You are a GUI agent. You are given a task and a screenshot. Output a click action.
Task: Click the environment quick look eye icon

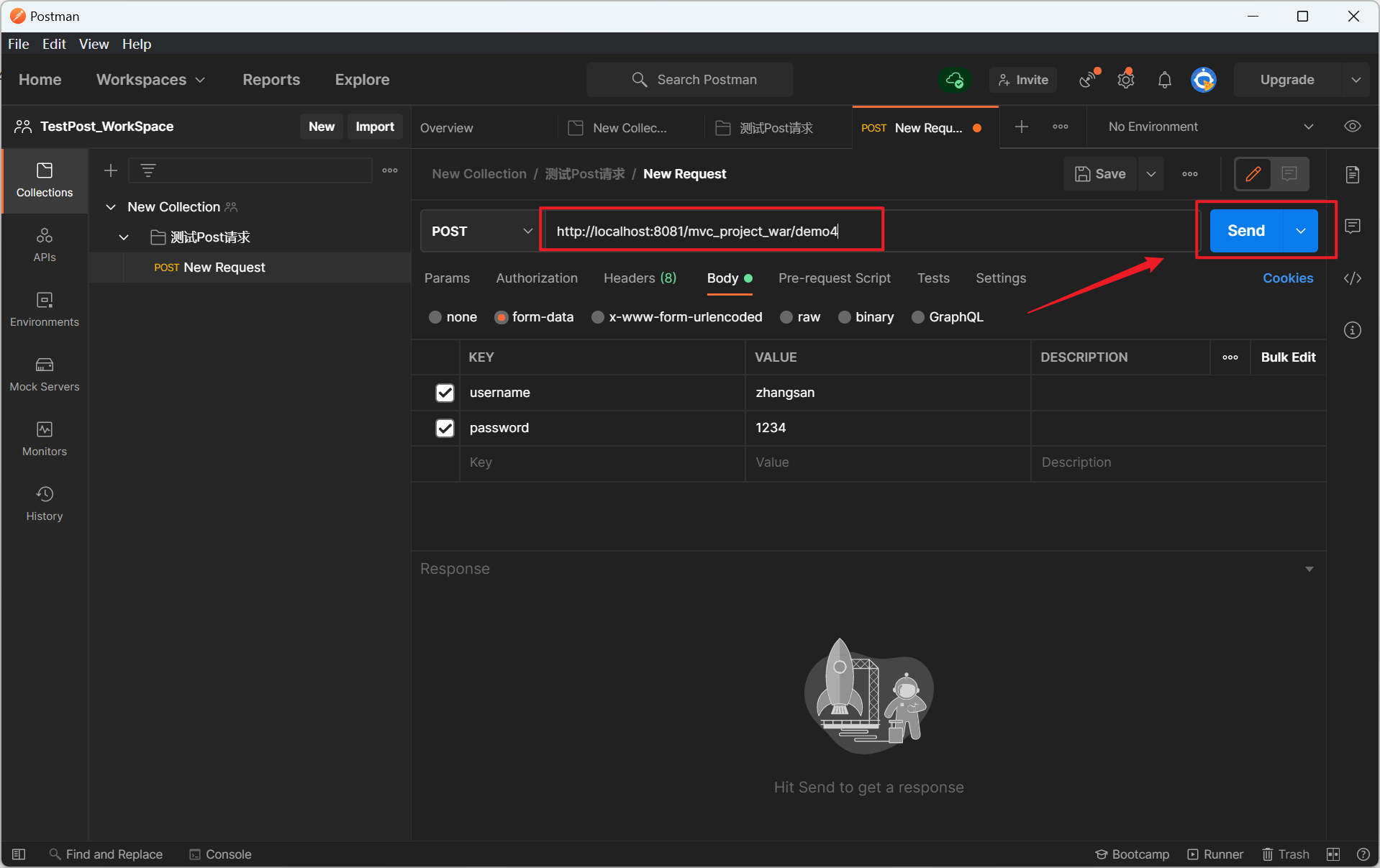(x=1353, y=127)
